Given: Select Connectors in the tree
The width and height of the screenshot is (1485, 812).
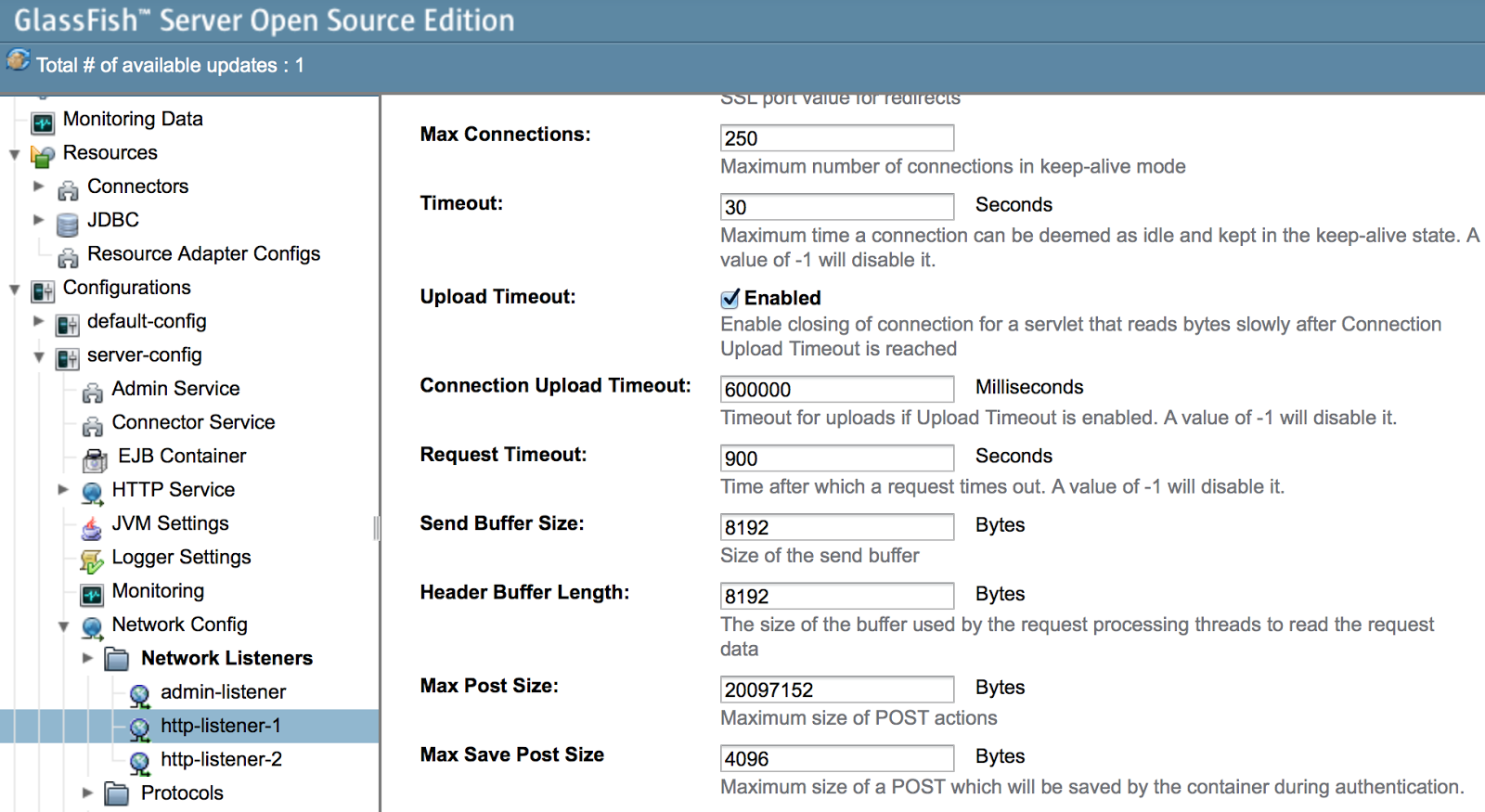Looking at the screenshot, I should point(137,186).
